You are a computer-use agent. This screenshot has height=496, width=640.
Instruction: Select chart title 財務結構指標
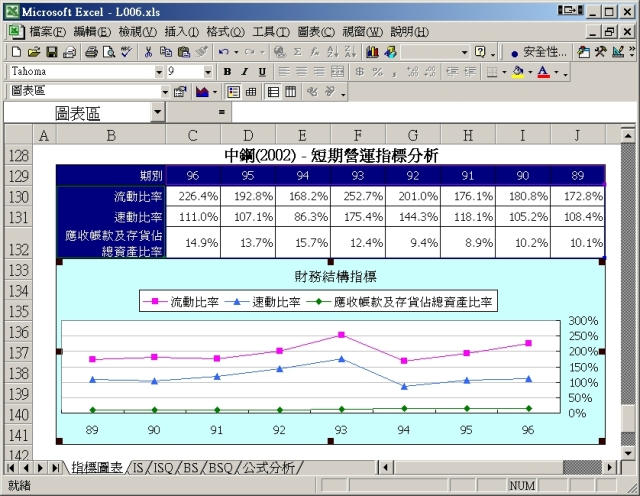(336, 277)
